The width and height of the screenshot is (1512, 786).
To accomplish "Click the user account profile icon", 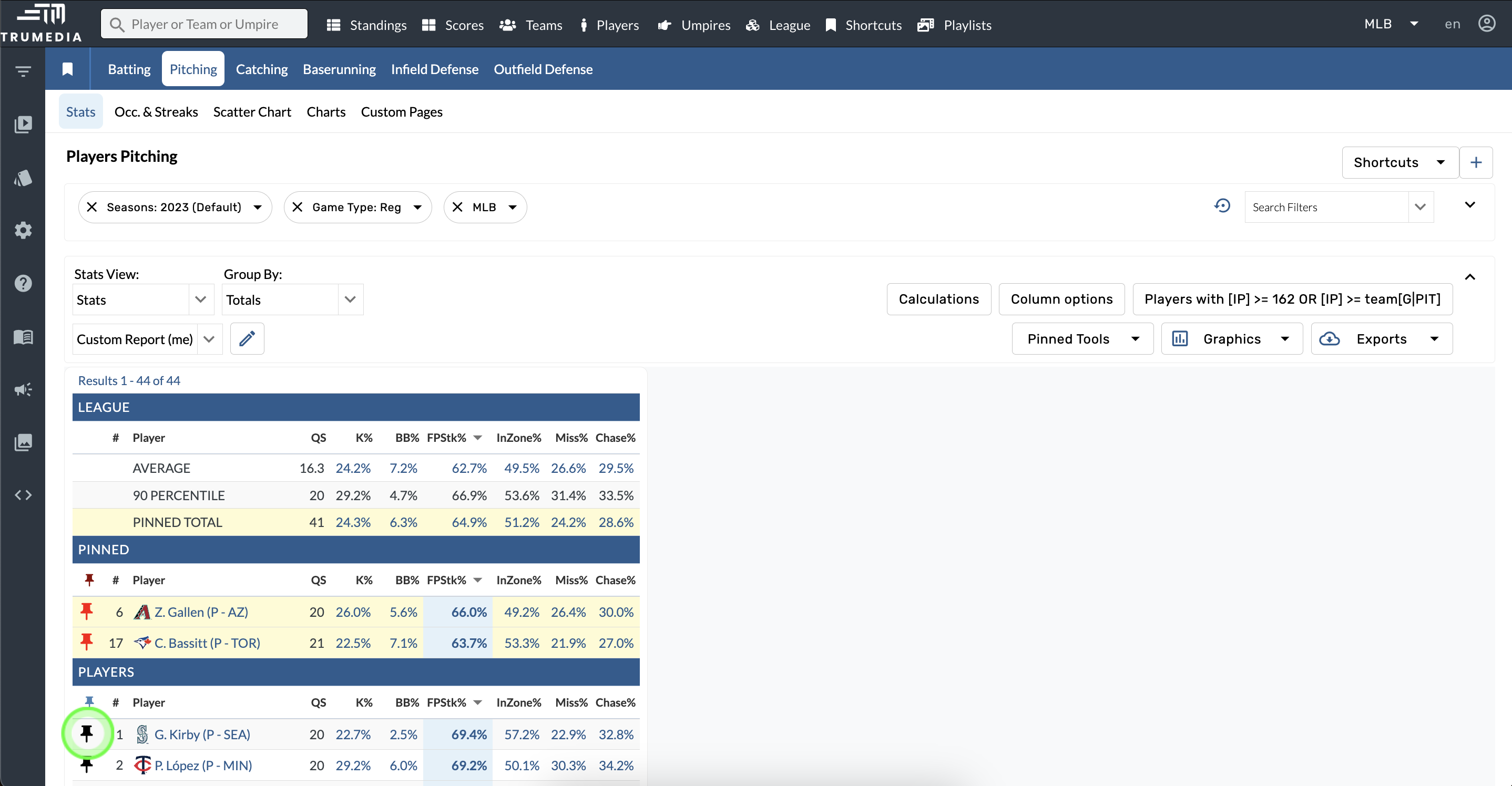I will click(x=1486, y=24).
